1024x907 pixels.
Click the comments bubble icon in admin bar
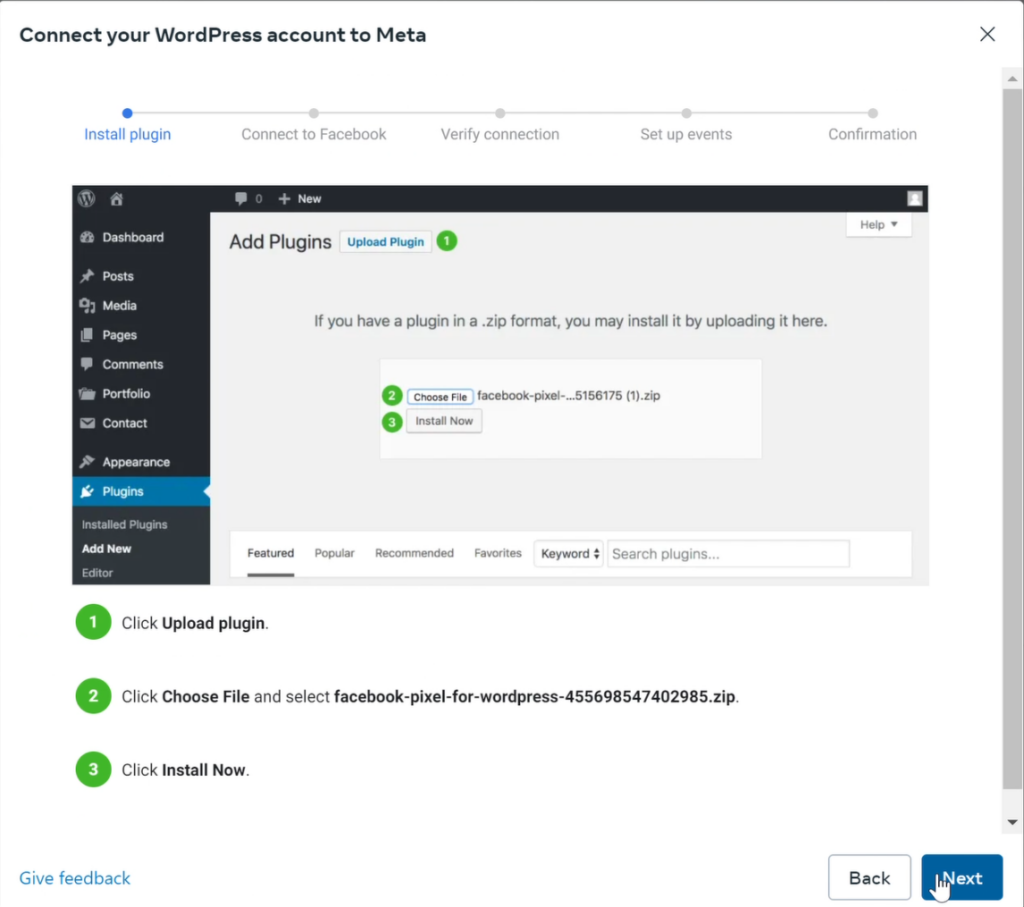point(241,199)
